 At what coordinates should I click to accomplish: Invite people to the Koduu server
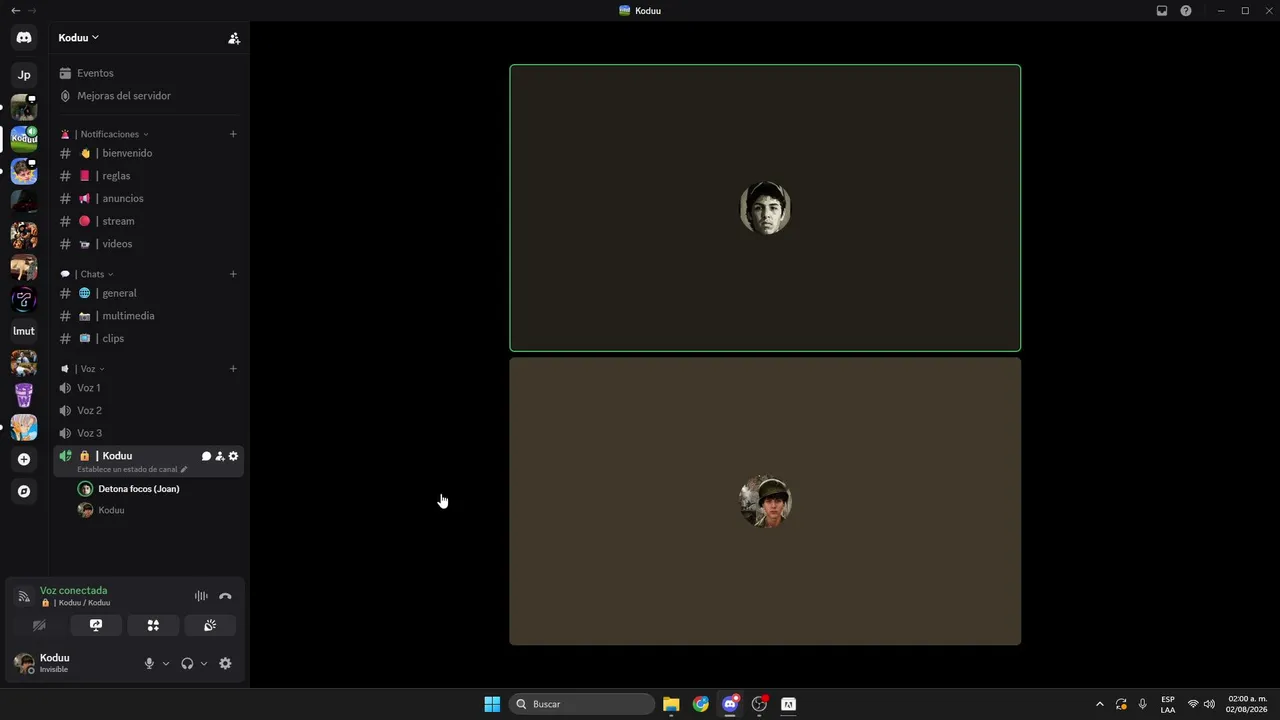(x=234, y=38)
